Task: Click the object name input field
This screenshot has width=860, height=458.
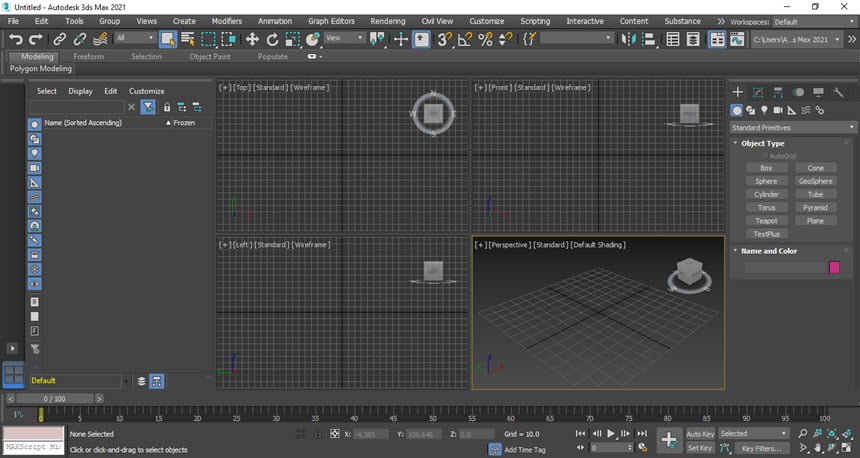Action: point(784,267)
